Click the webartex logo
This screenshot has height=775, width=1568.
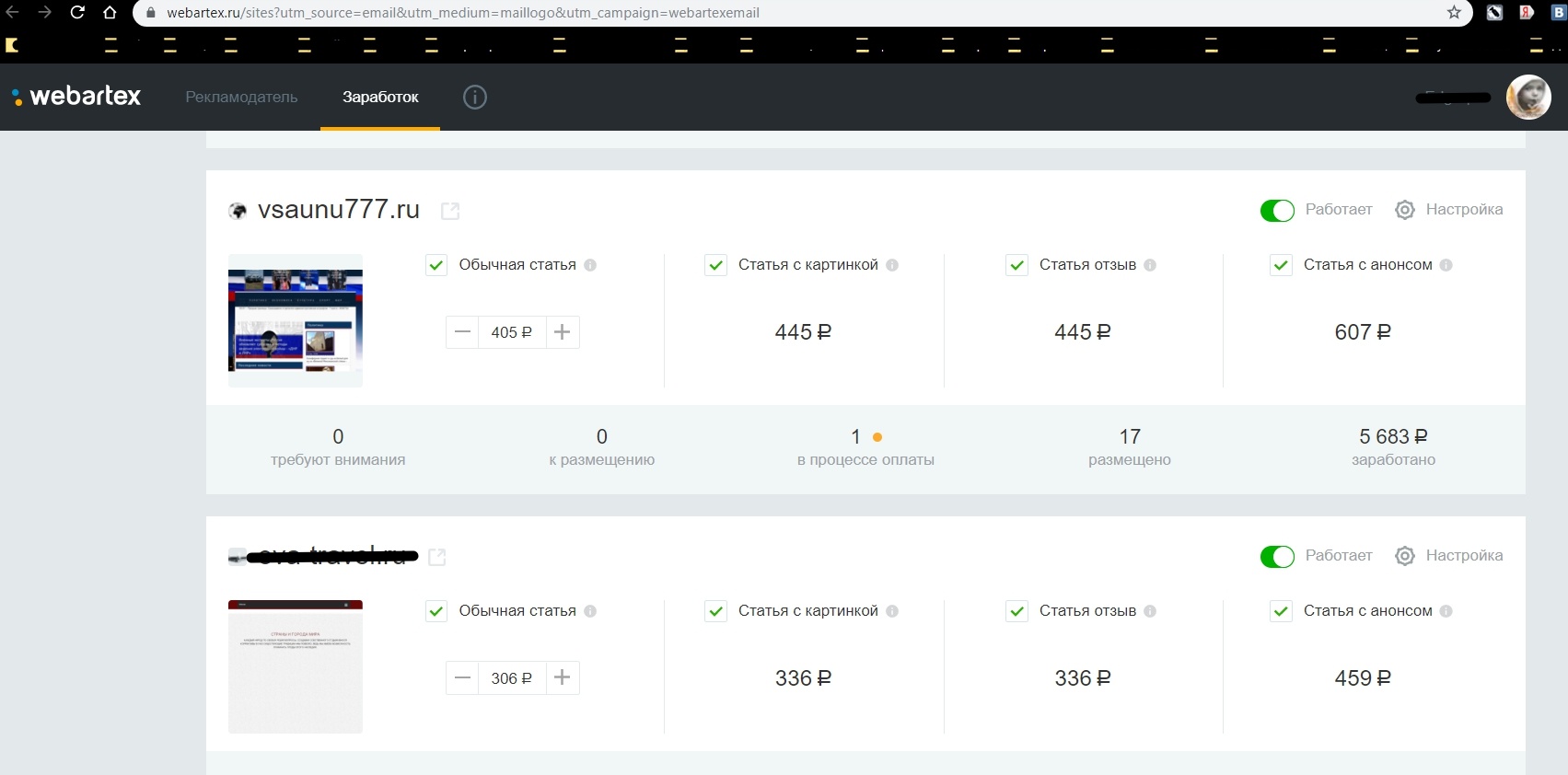click(x=76, y=96)
